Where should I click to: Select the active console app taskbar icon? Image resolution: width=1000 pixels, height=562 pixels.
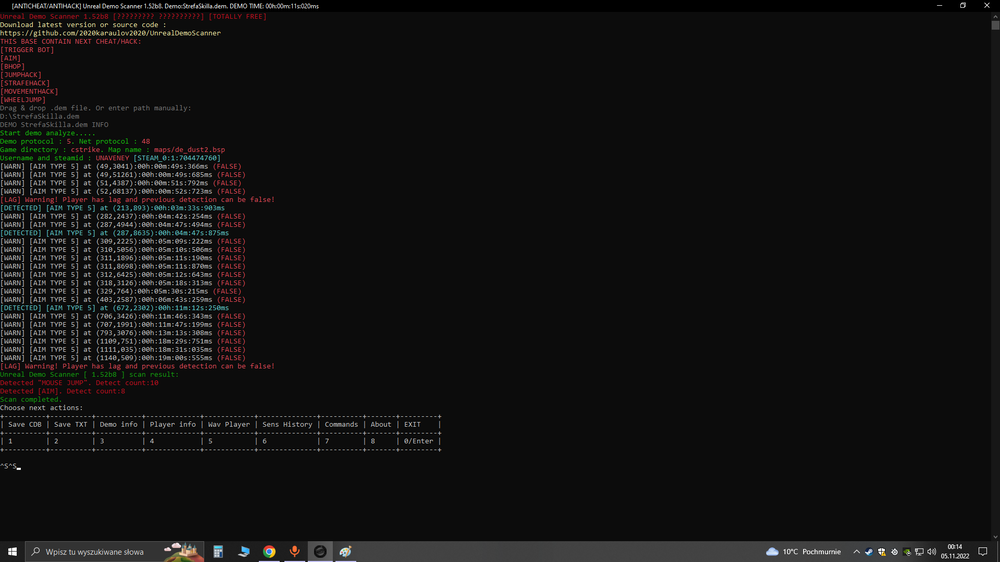(x=320, y=552)
